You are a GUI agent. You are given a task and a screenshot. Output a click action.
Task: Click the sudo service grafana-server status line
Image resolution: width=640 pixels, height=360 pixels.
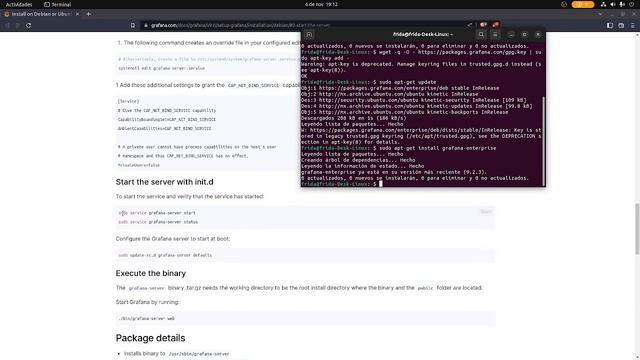pos(158,222)
